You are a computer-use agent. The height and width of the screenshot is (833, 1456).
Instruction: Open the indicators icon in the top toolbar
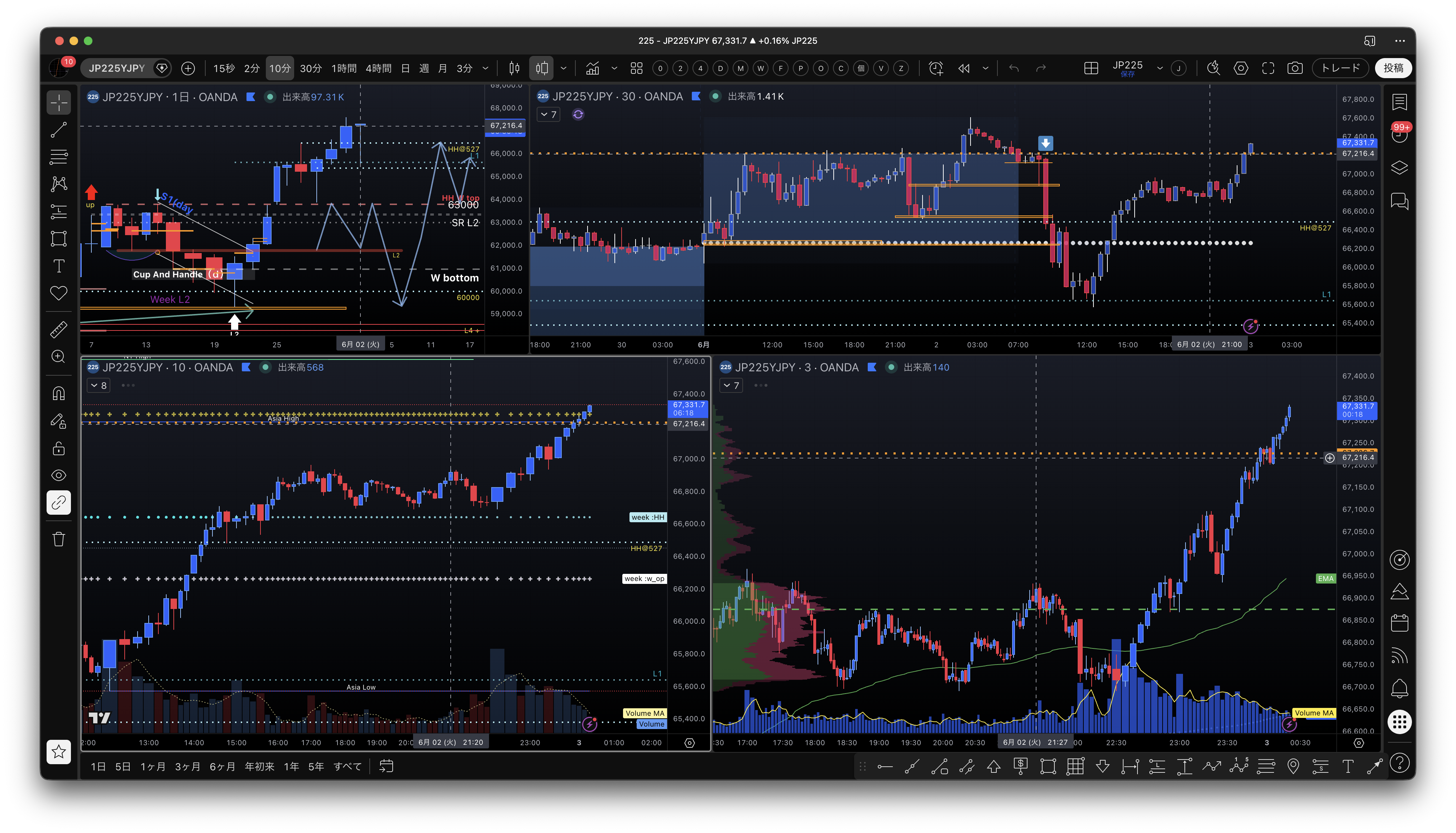point(593,69)
